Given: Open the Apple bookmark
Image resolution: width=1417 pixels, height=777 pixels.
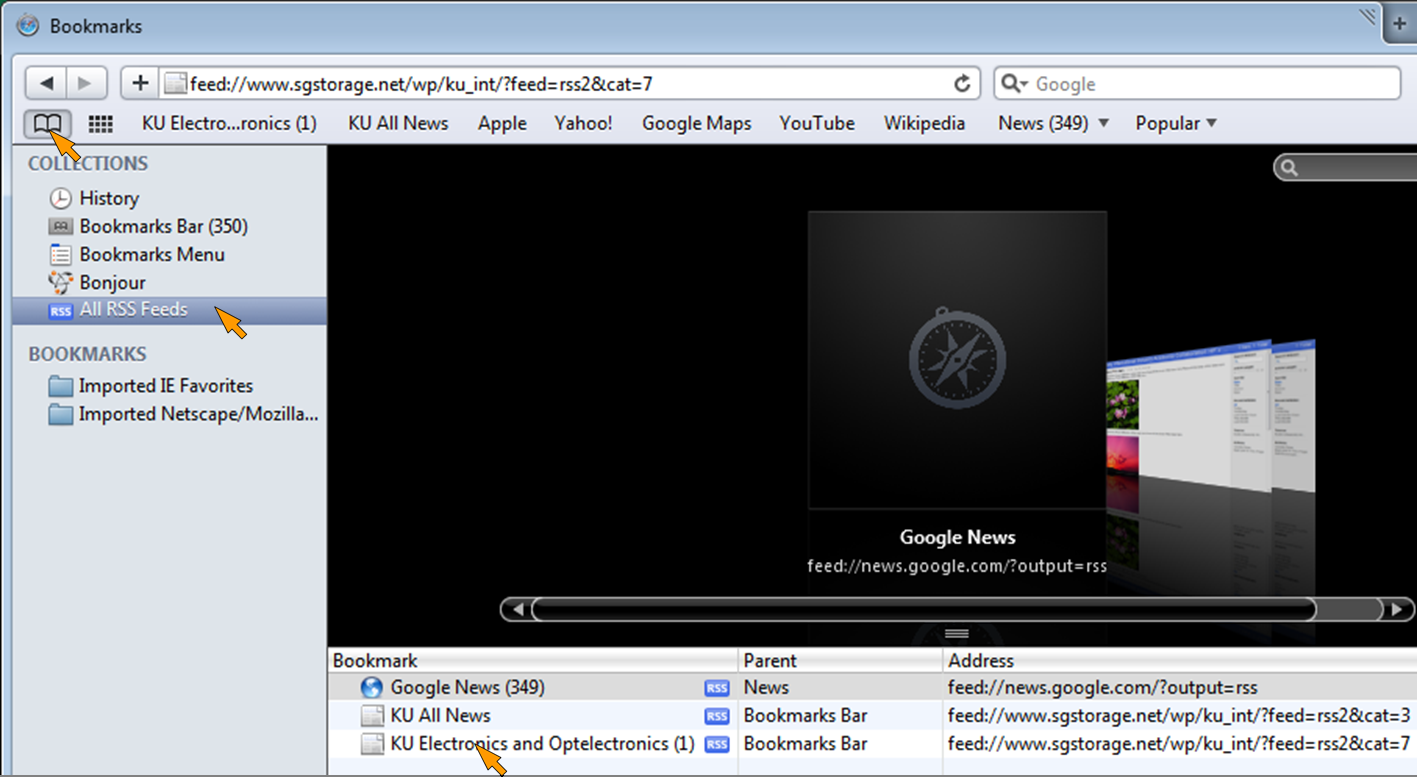Looking at the screenshot, I should [x=502, y=124].
